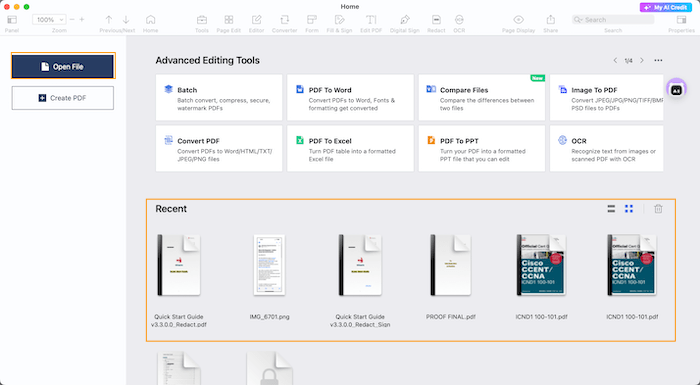Increase zoom with the plus button
The height and width of the screenshot is (385, 700).
(82, 20)
